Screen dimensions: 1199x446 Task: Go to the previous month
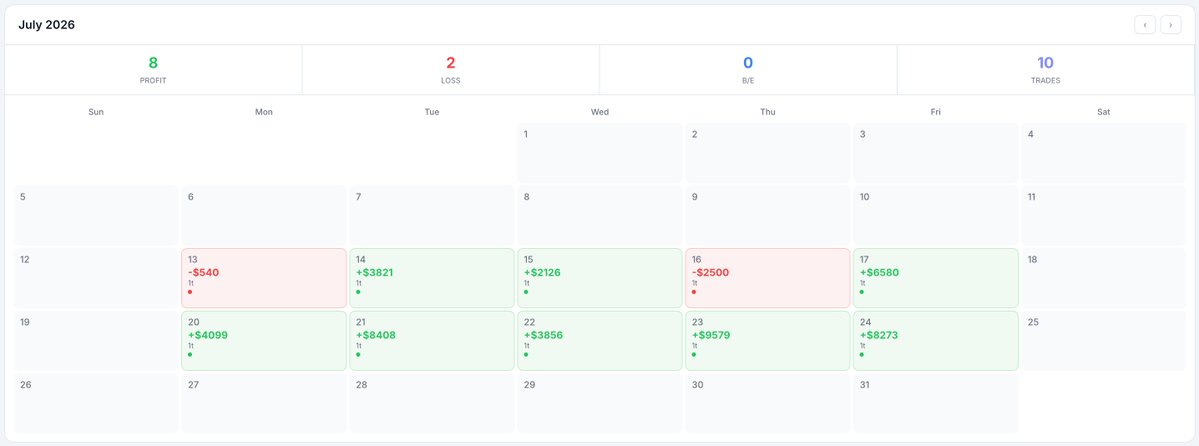point(1145,25)
